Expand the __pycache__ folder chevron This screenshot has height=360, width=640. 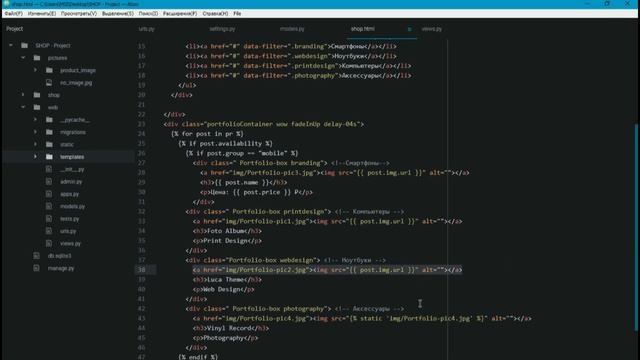[36, 120]
